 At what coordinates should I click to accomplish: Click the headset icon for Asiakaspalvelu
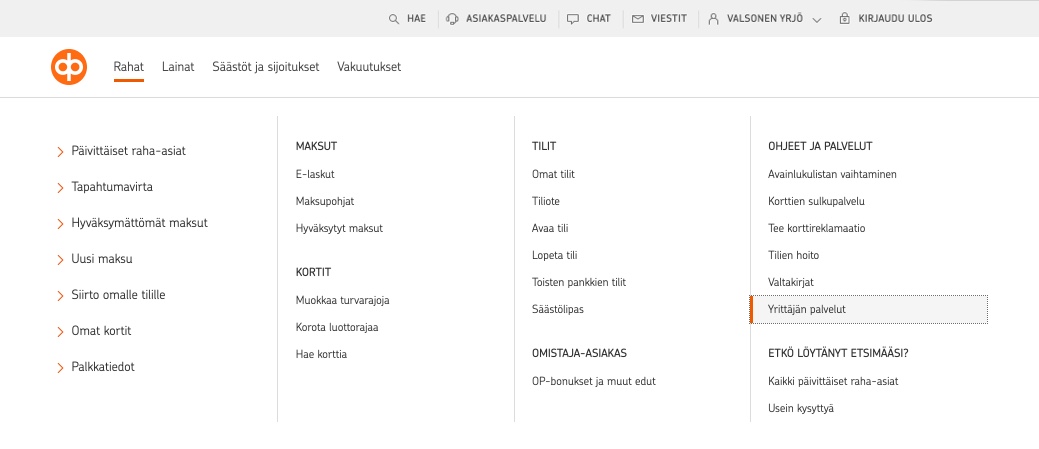pyautogui.click(x=453, y=19)
